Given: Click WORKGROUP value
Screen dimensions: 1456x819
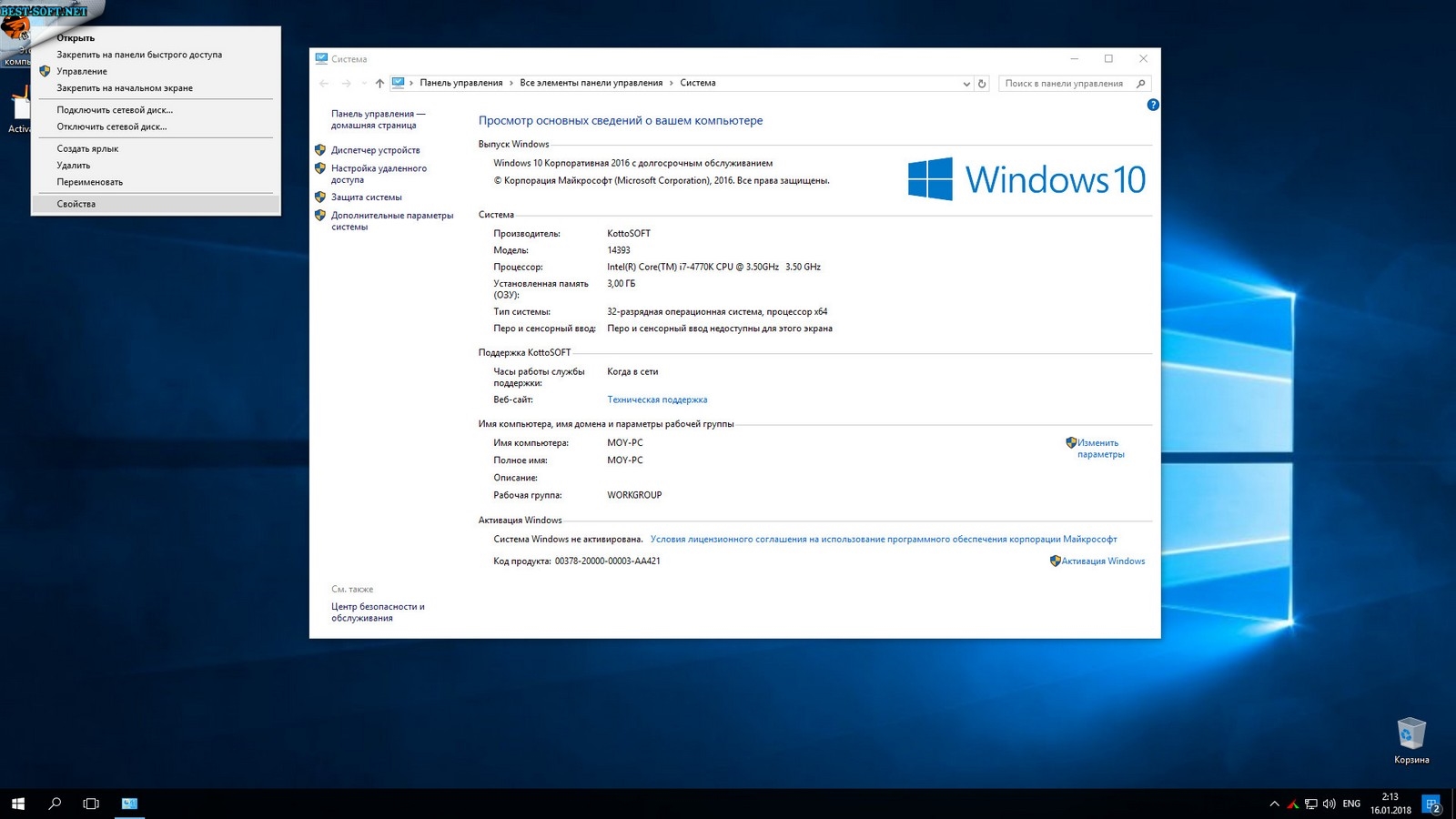Looking at the screenshot, I should click(634, 495).
